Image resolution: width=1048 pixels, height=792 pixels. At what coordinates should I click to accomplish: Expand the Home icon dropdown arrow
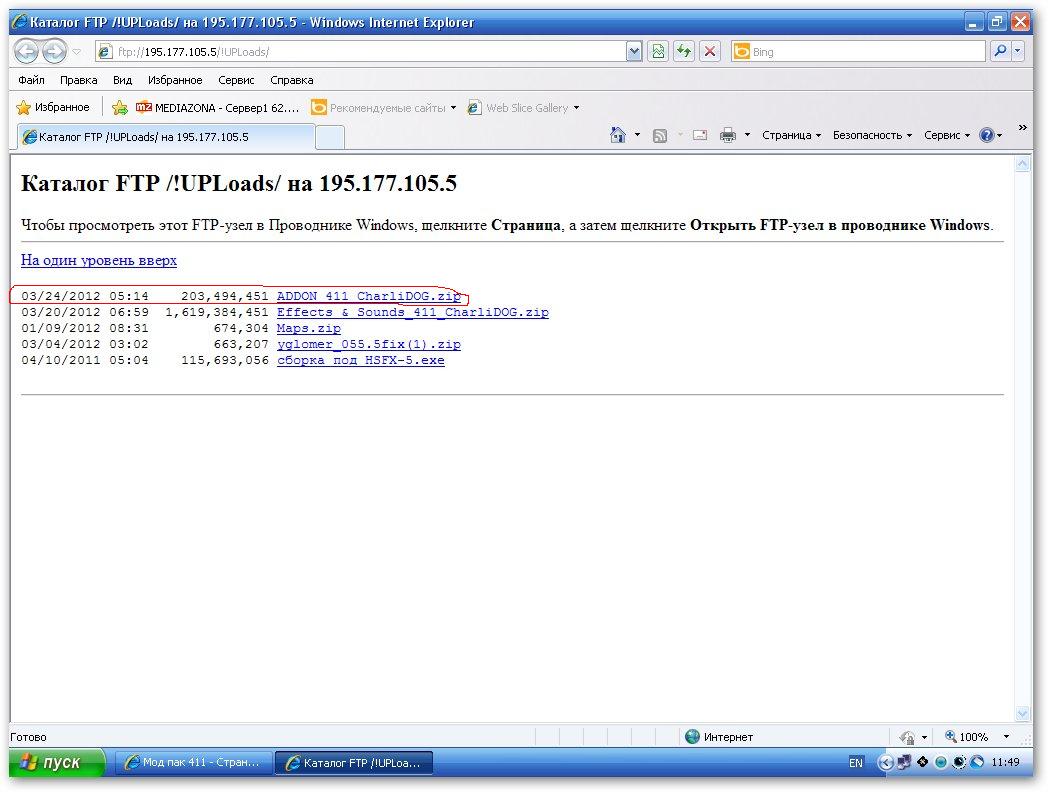[637, 135]
